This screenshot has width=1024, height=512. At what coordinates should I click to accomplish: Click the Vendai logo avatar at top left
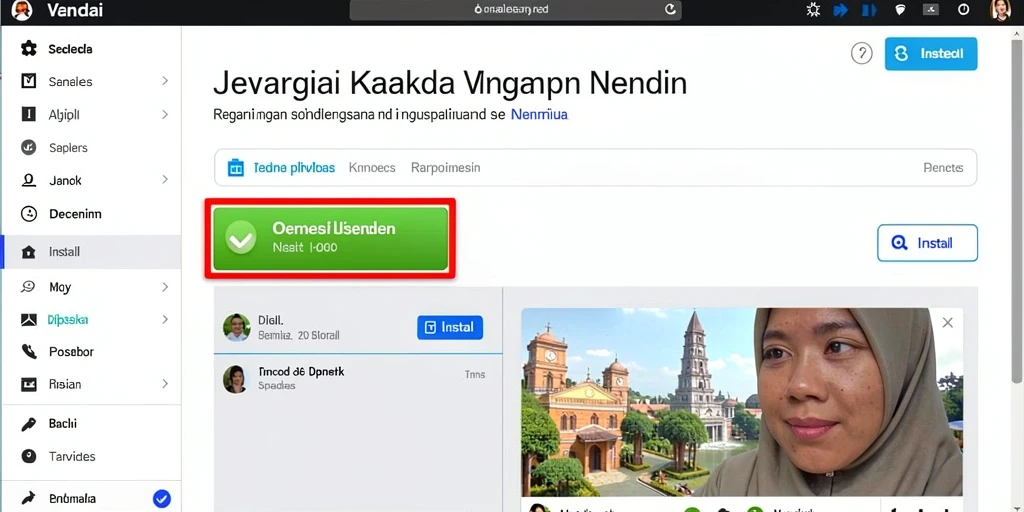click(x=22, y=10)
